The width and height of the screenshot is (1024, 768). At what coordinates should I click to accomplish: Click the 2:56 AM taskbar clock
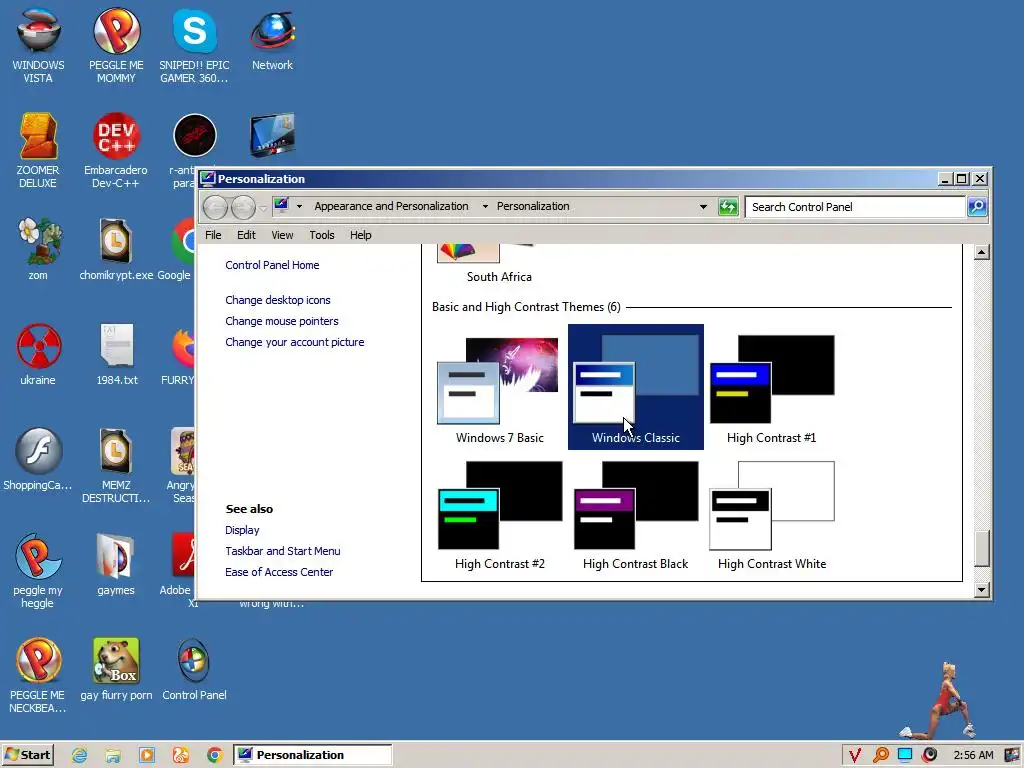(973, 756)
